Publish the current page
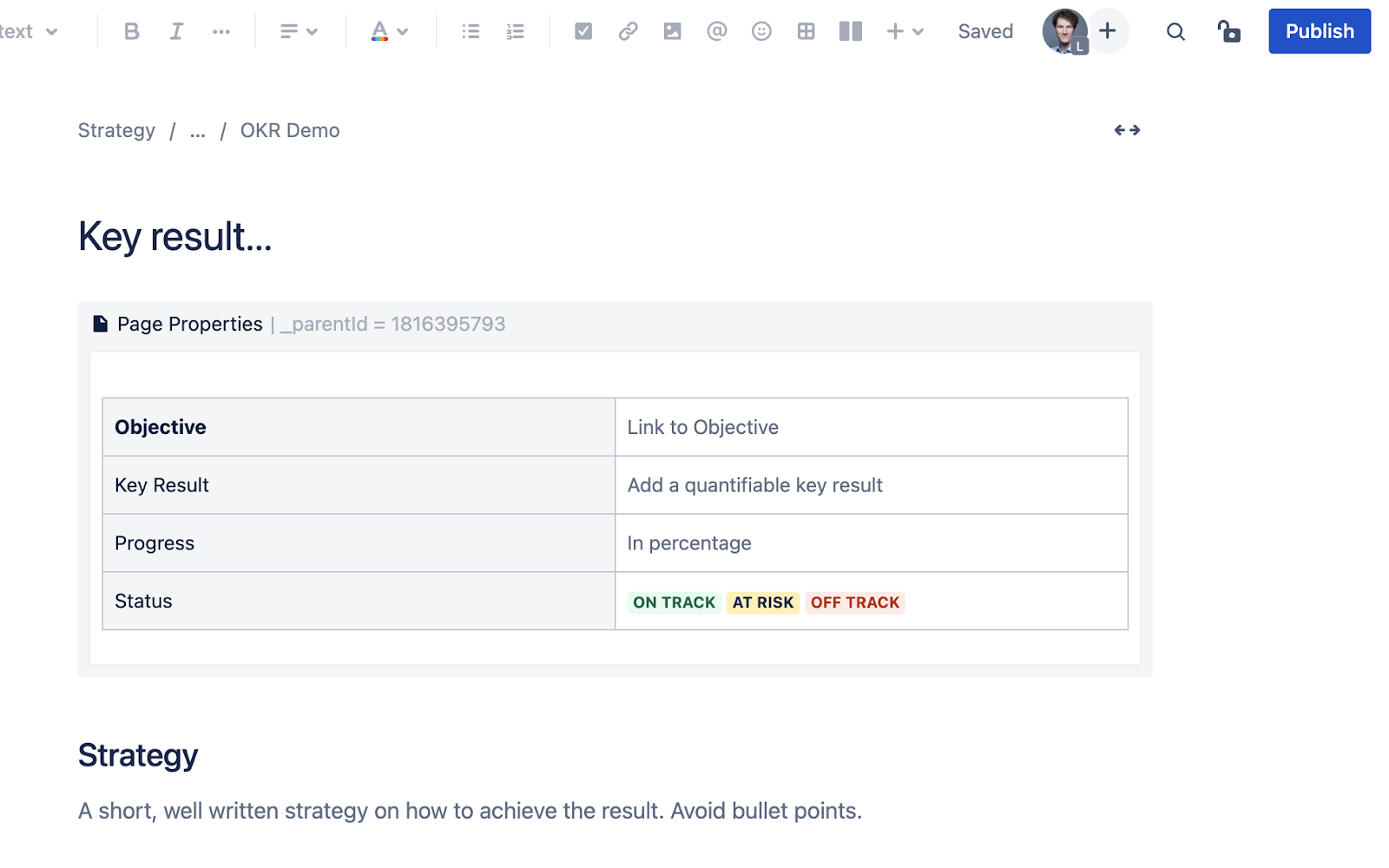Viewport: 1389px width, 868px height. [x=1319, y=30]
